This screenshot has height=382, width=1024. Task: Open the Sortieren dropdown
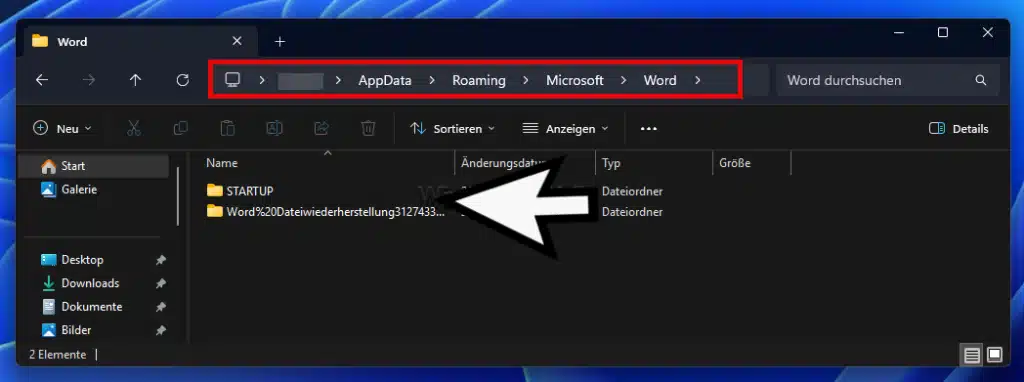pos(453,129)
